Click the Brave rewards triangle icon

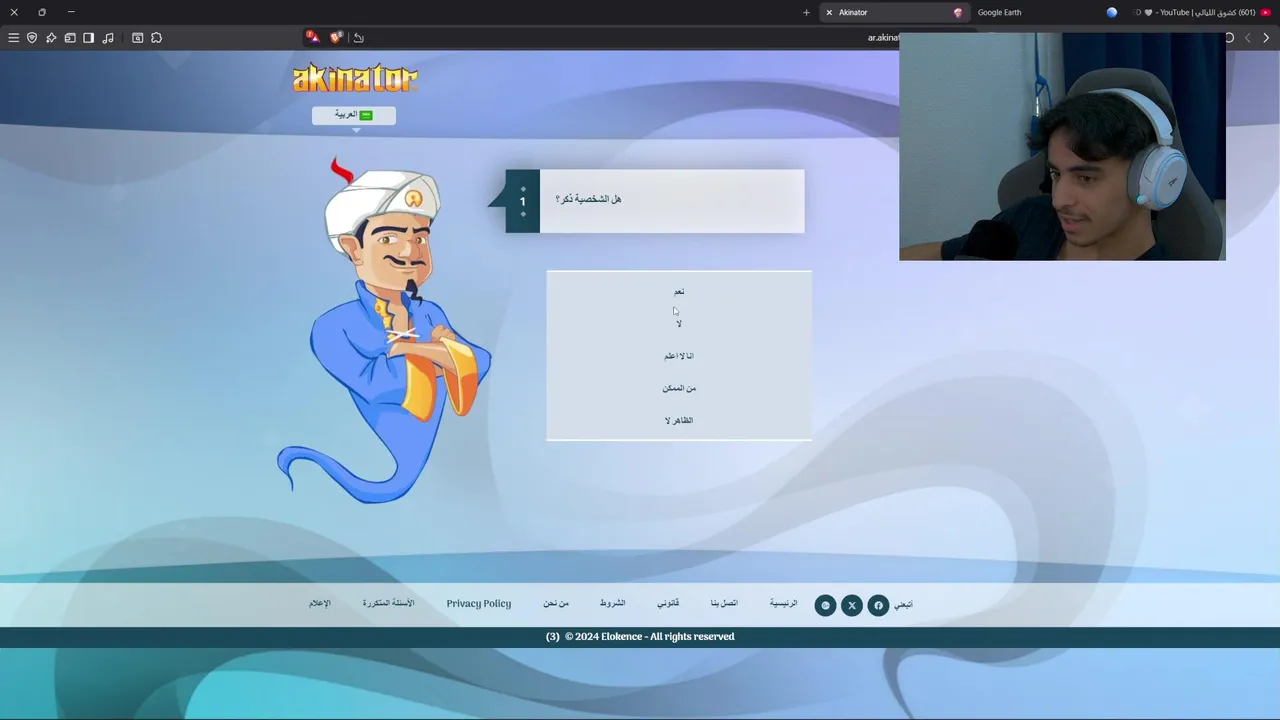(x=313, y=37)
